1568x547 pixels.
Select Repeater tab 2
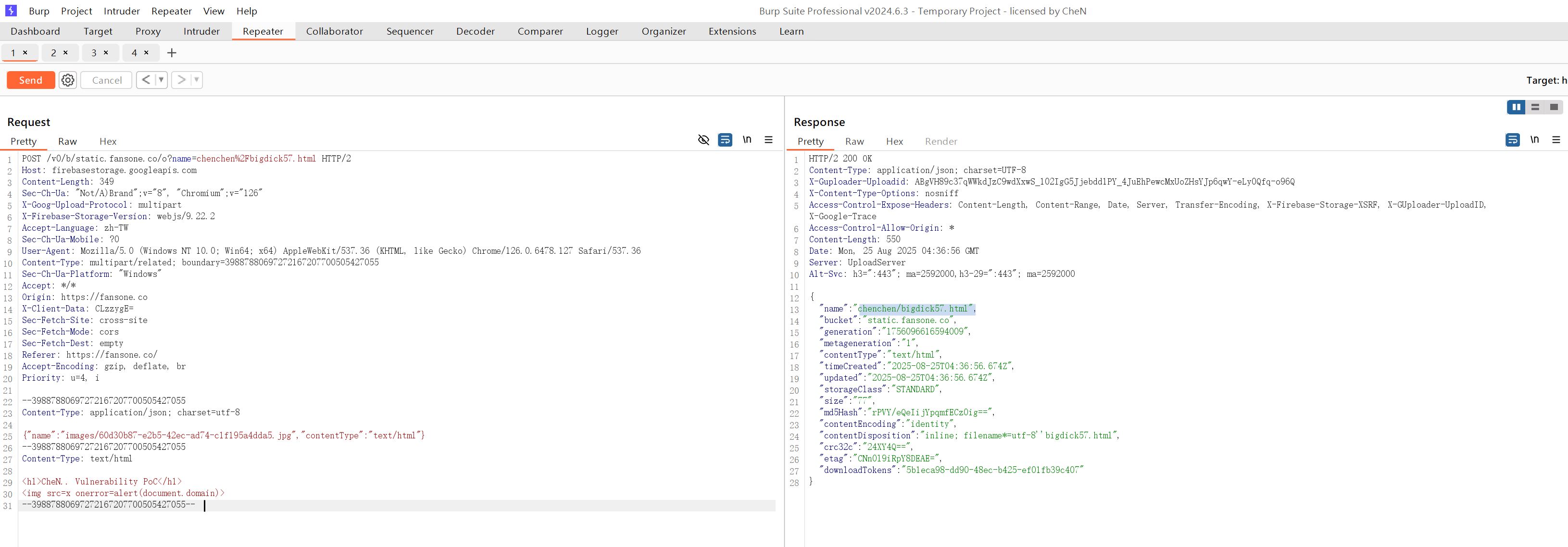[x=53, y=53]
